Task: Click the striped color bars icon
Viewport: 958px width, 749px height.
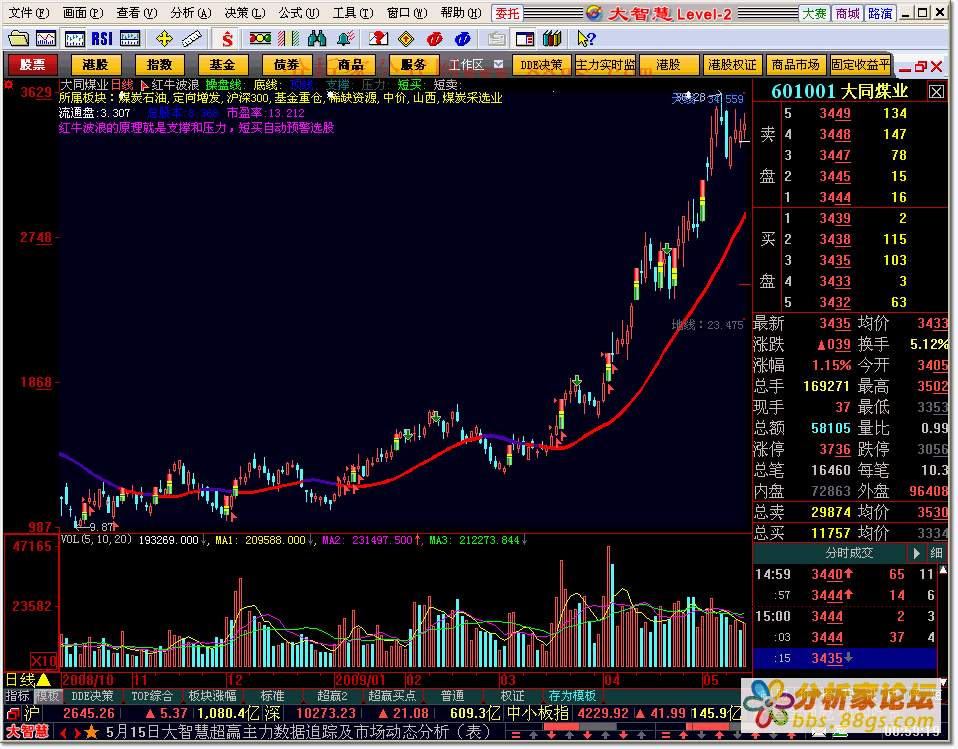Action: [288, 39]
